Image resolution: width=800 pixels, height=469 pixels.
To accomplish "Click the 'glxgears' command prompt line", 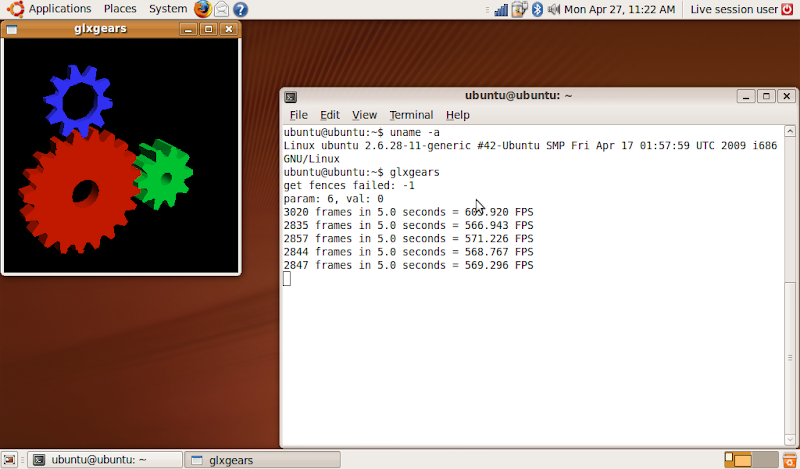I will (362, 172).
